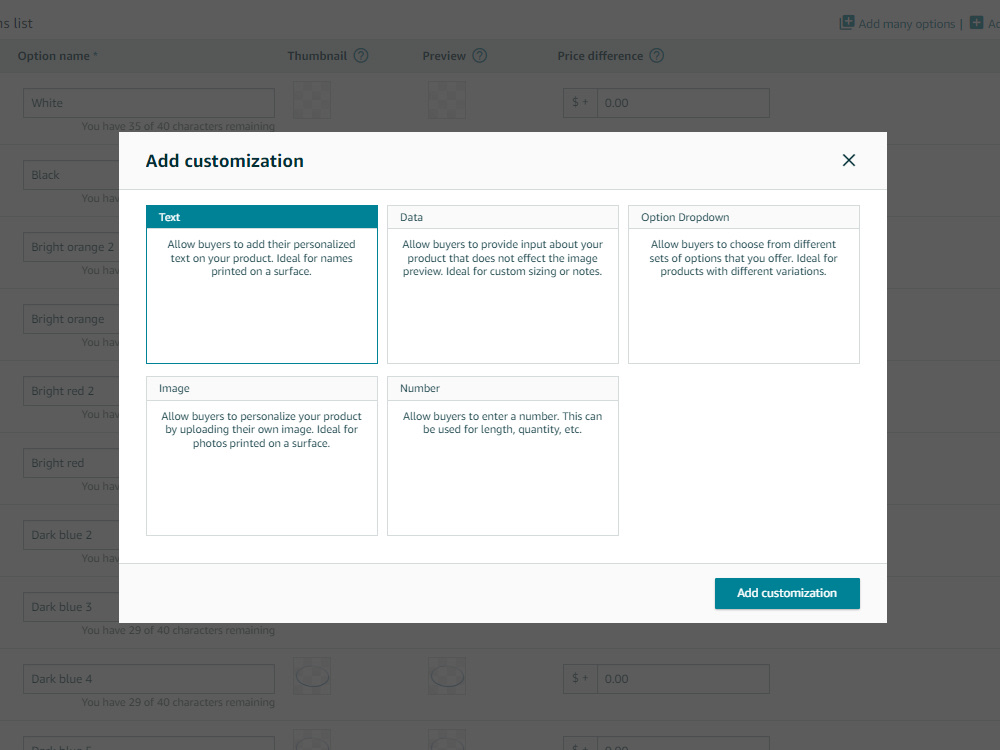Focus the White option name field
Image resolution: width=1000 pixels, height=750 pixels.
tap(149, 103)
